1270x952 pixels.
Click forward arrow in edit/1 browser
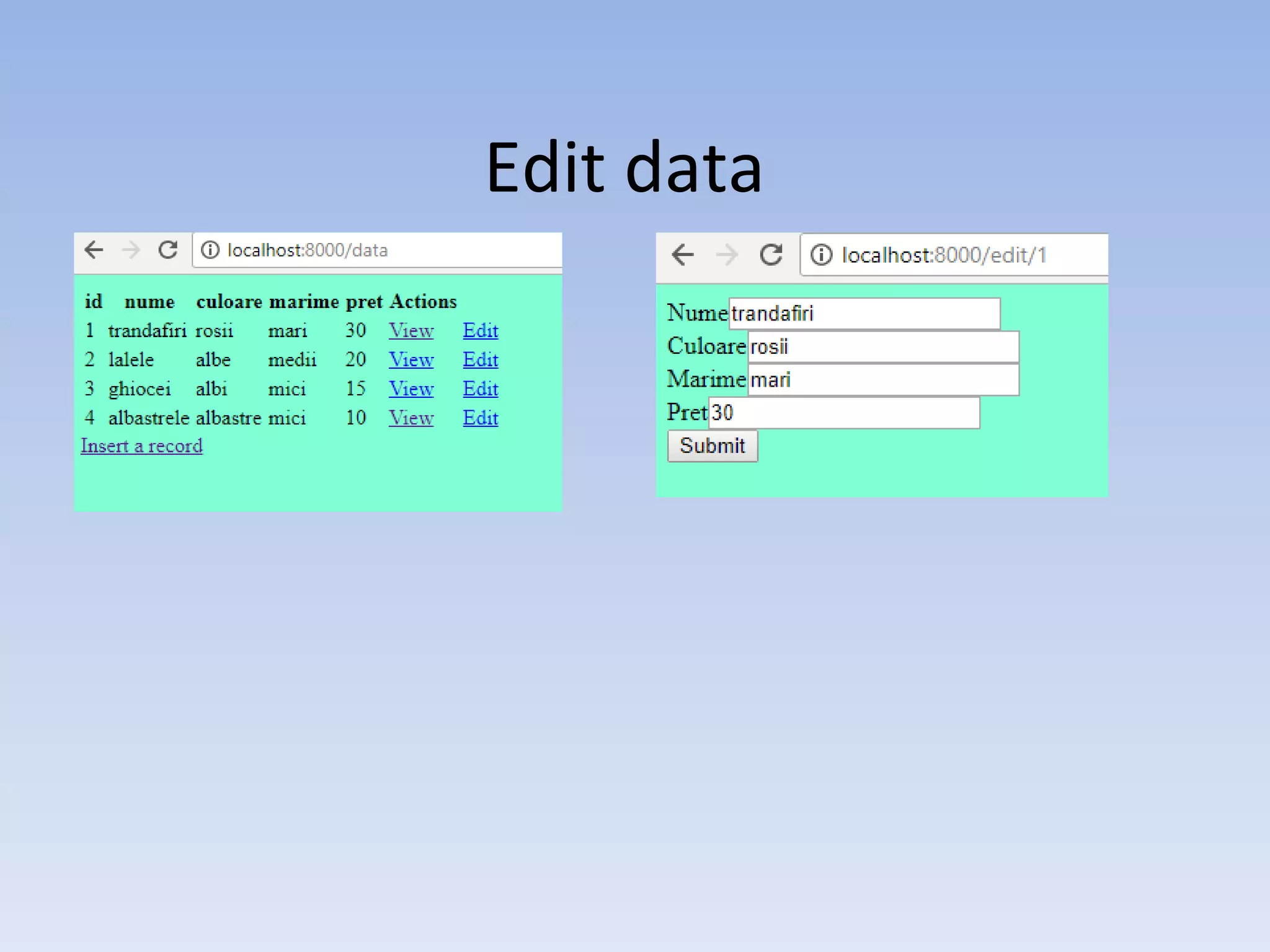[726, 255]
